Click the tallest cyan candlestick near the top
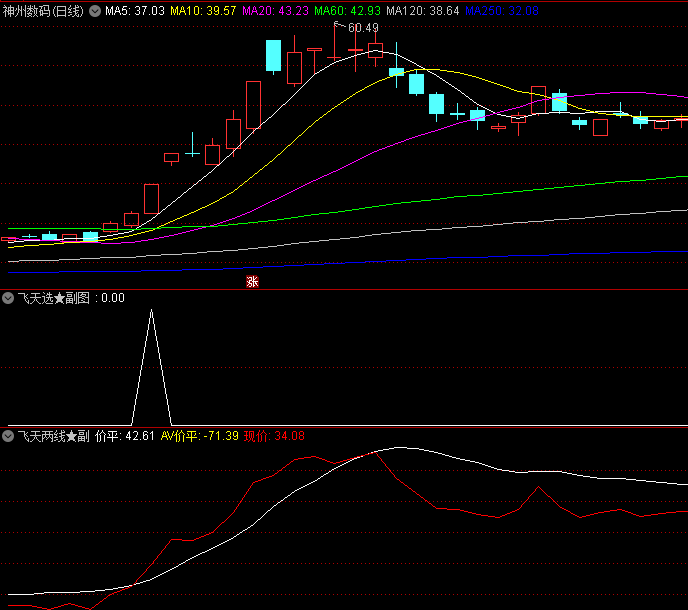688x610 pixels. [x=273, y=56]
